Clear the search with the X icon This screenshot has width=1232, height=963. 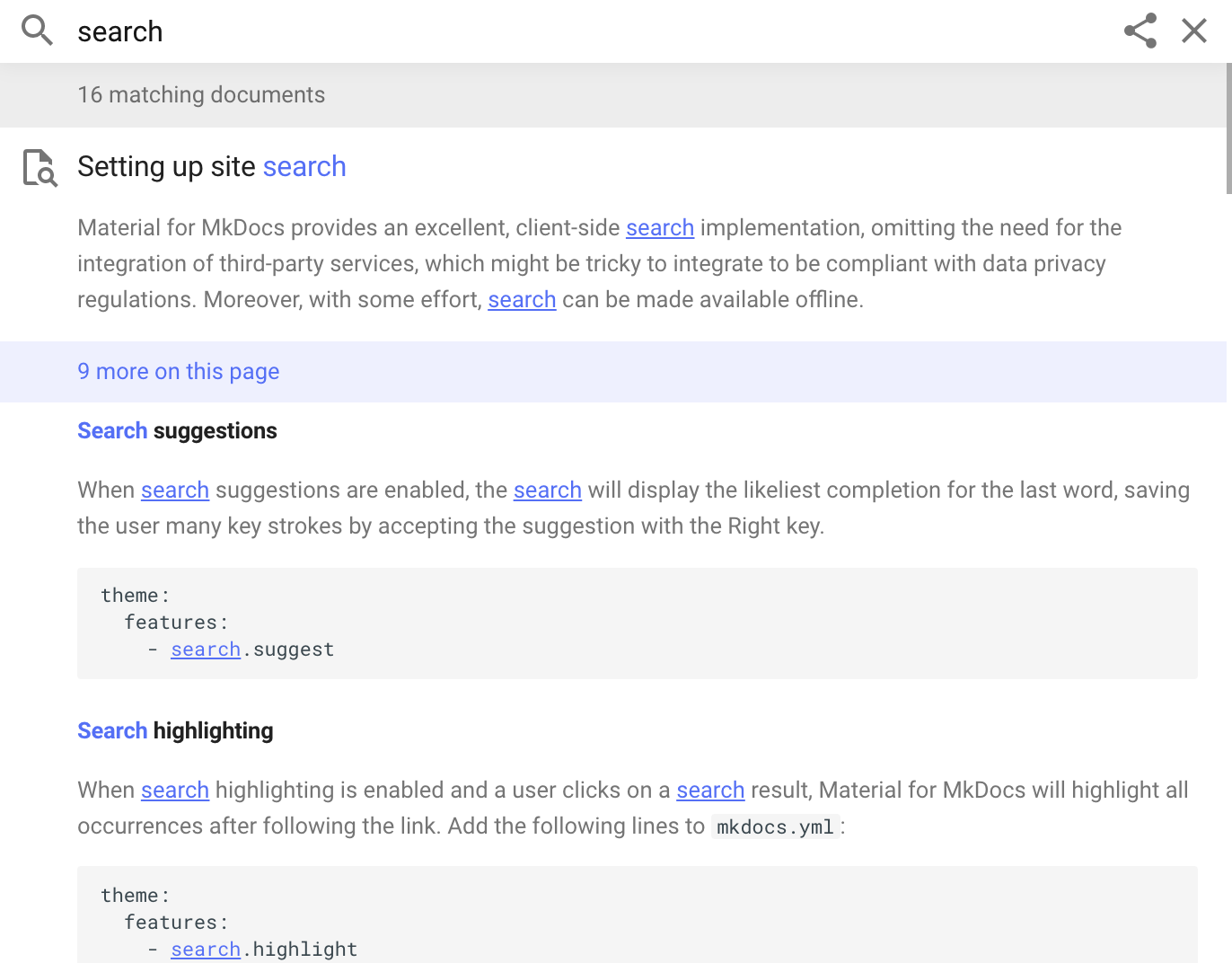(1193, 31)
